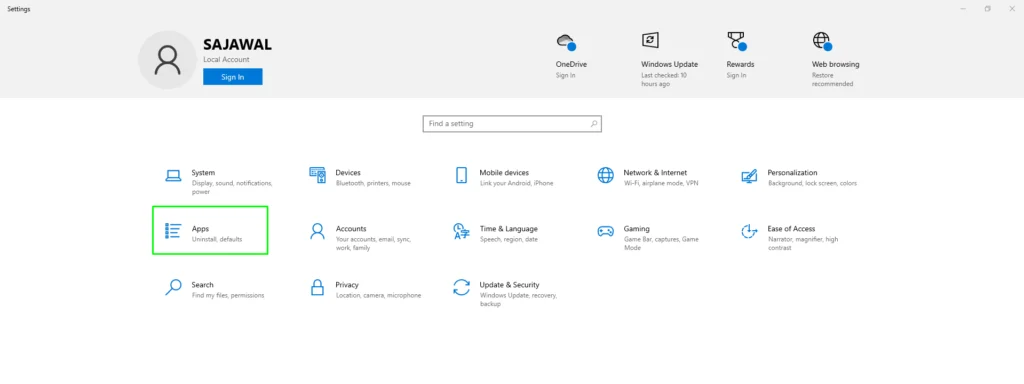Click the SAJAWAL profile avatar picture
The height and width of the screenshot is (384, 1024).
168,59
